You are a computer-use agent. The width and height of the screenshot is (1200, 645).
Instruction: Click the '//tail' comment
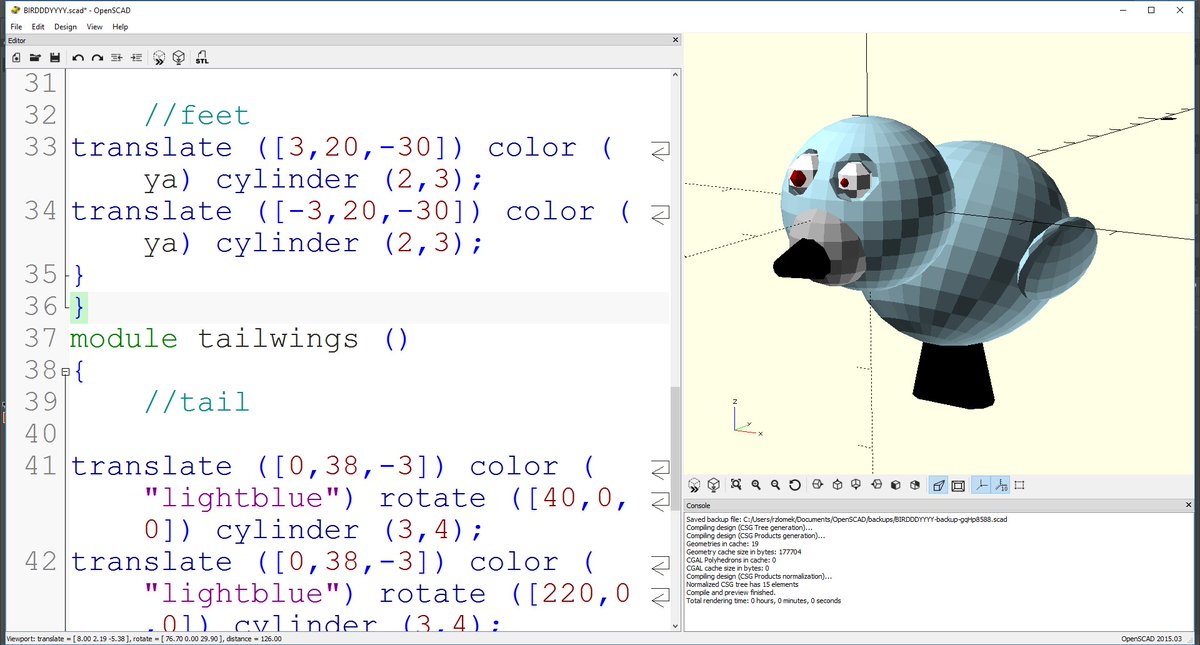[197, 403]
